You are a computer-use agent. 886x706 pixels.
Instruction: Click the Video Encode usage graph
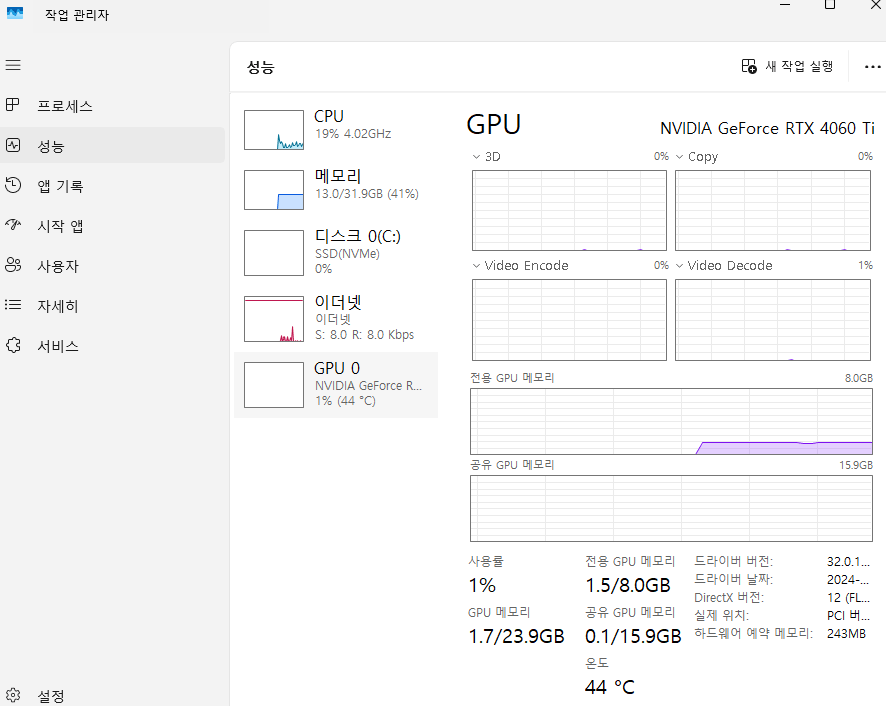[569, 319]
